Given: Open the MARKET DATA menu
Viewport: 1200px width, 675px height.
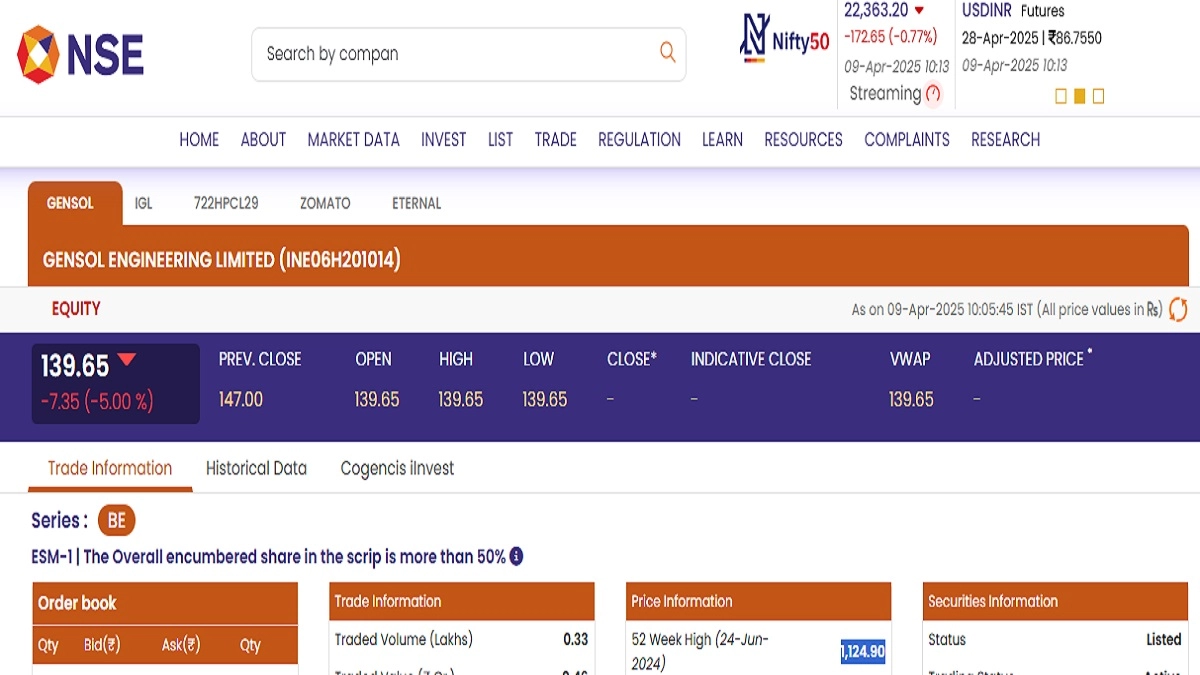Looking at the screenshot, I should 353,140.
